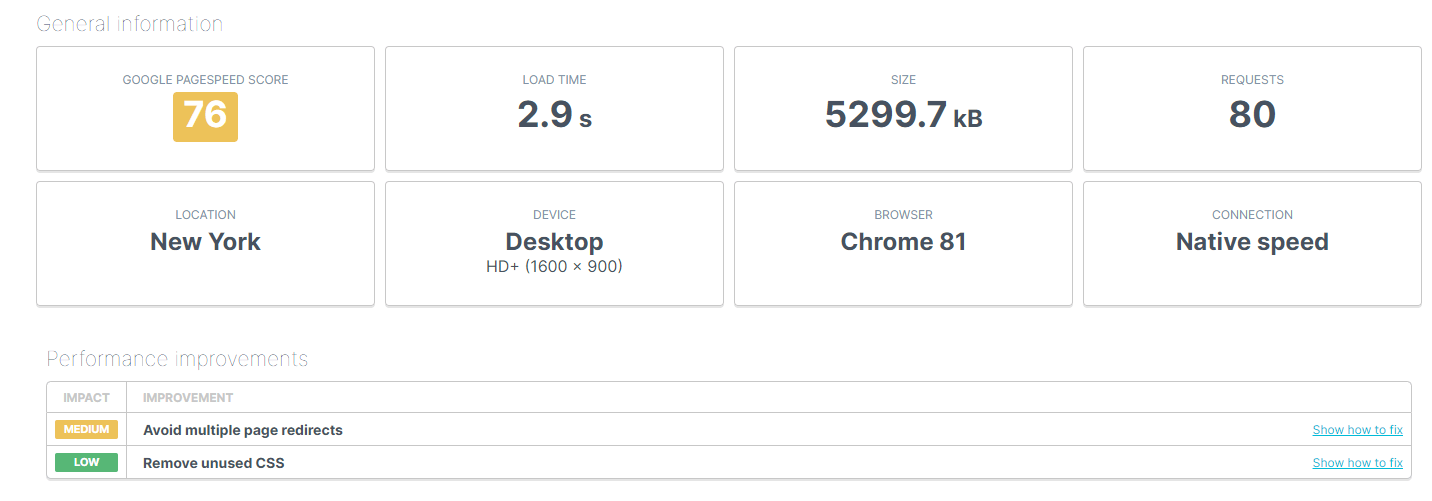Click the Google PageSpeed Score card label
The image size is (1432, 501).
205,80
